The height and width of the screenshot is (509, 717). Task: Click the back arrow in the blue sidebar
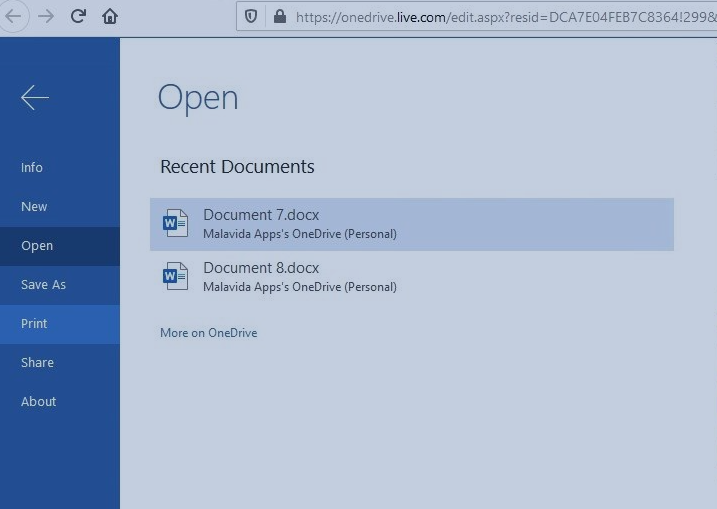click(x=35, y=97)
